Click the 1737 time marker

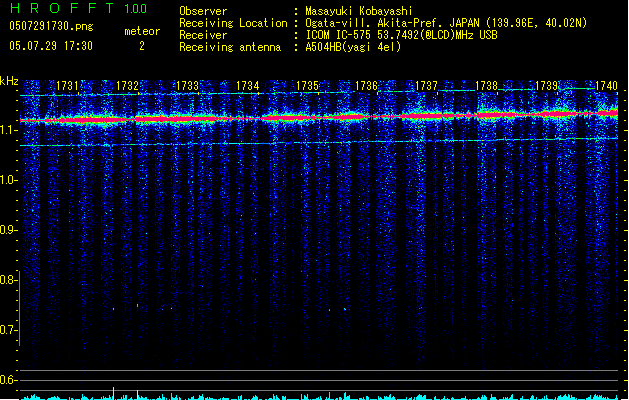[426, 86]
